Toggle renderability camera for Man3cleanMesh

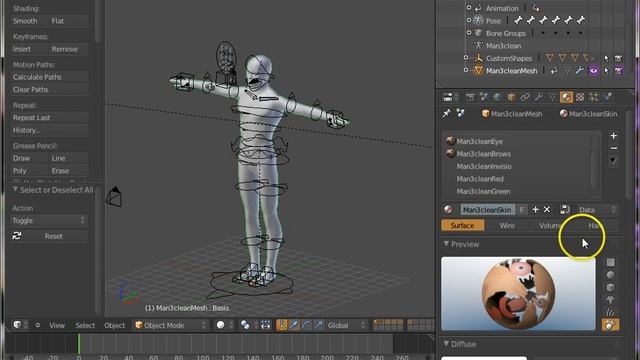click(619, 71)
